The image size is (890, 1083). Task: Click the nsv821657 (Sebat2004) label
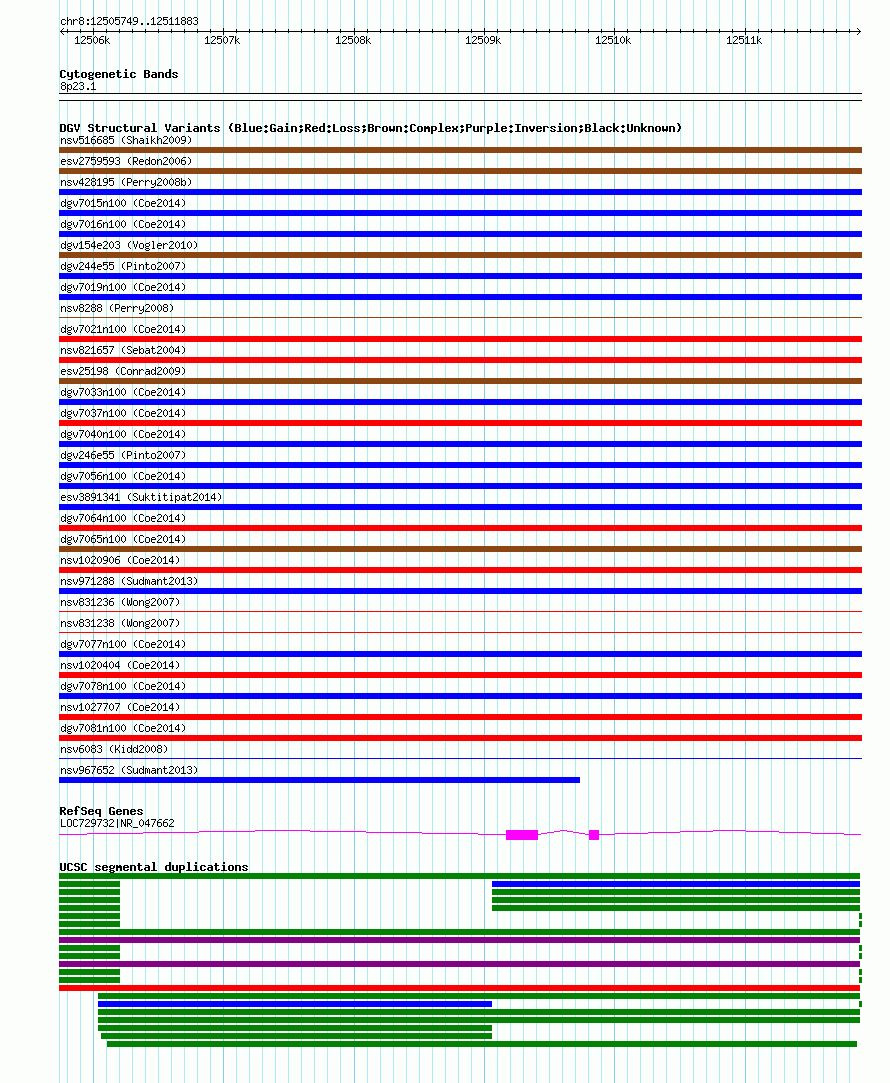[123, 350]
